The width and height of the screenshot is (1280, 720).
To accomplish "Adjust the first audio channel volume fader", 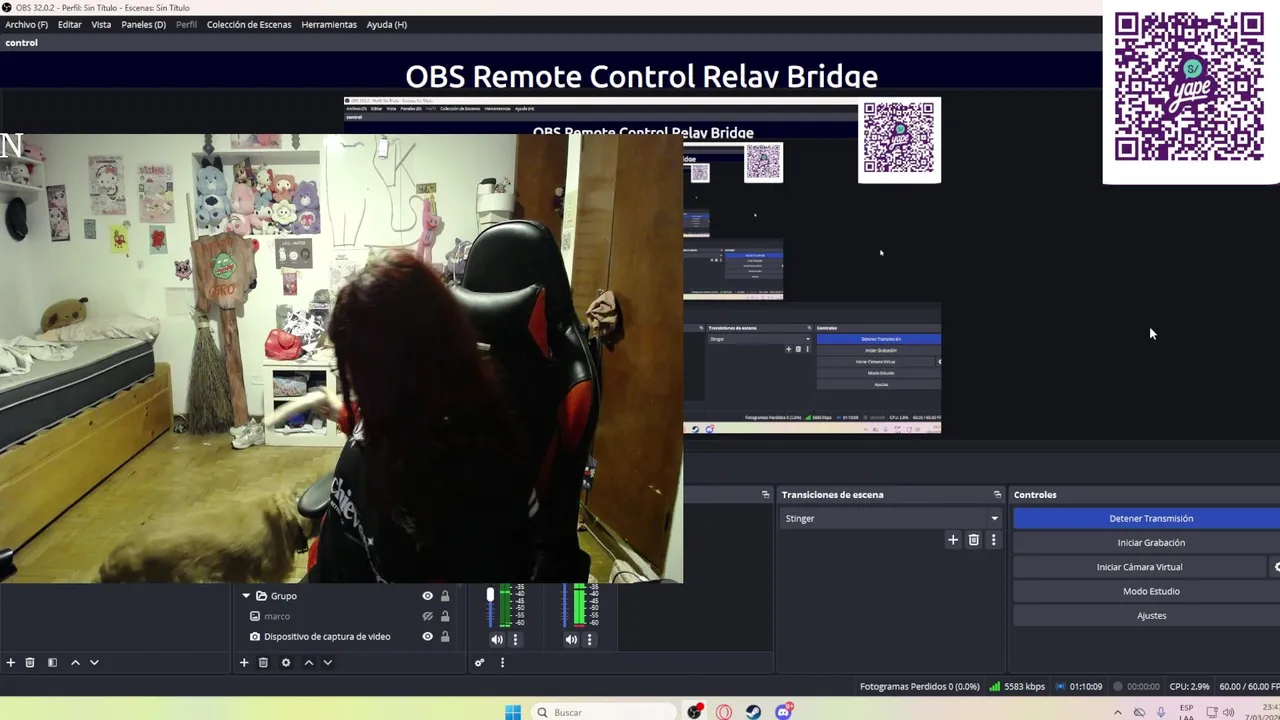I will [x=490, y=595].
